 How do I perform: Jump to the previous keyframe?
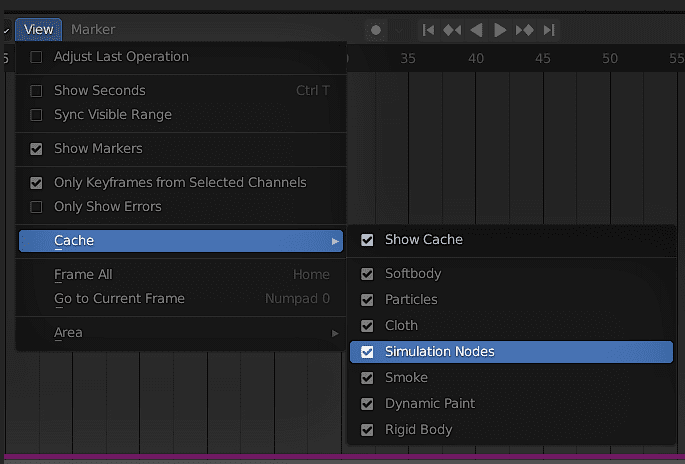click(x=452, y=30)
